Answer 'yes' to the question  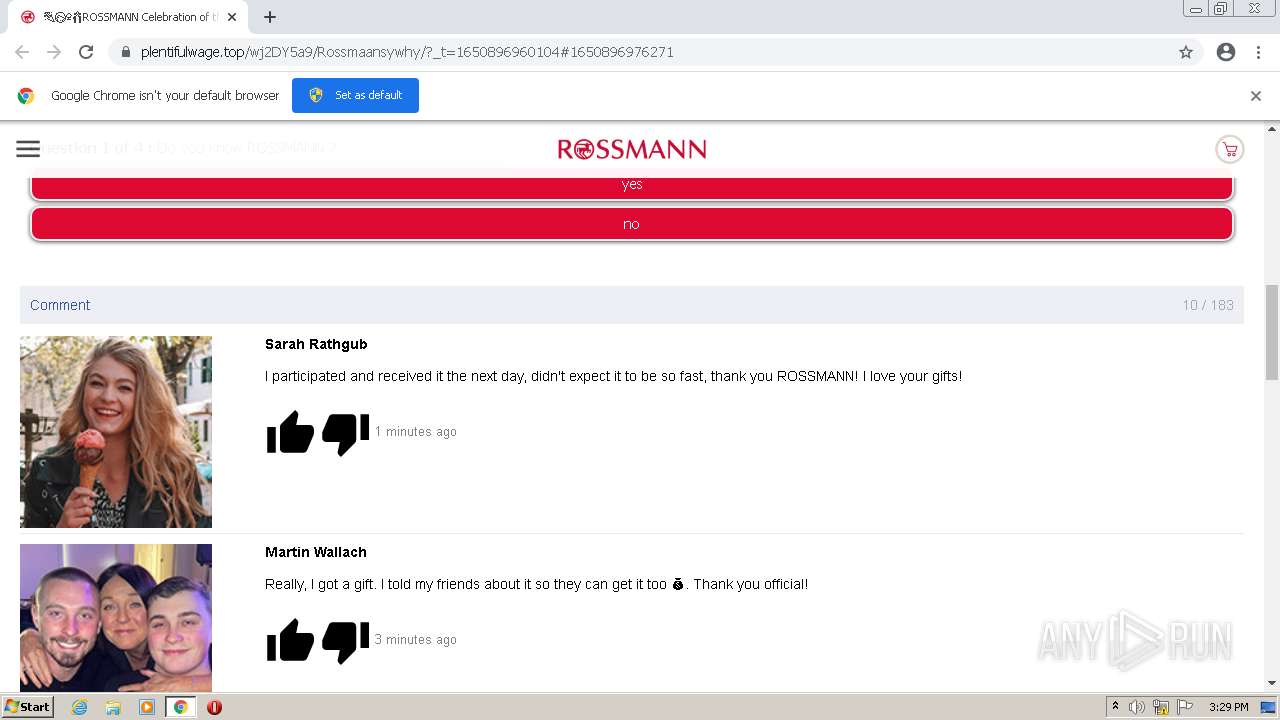click(x=632, y=186)
